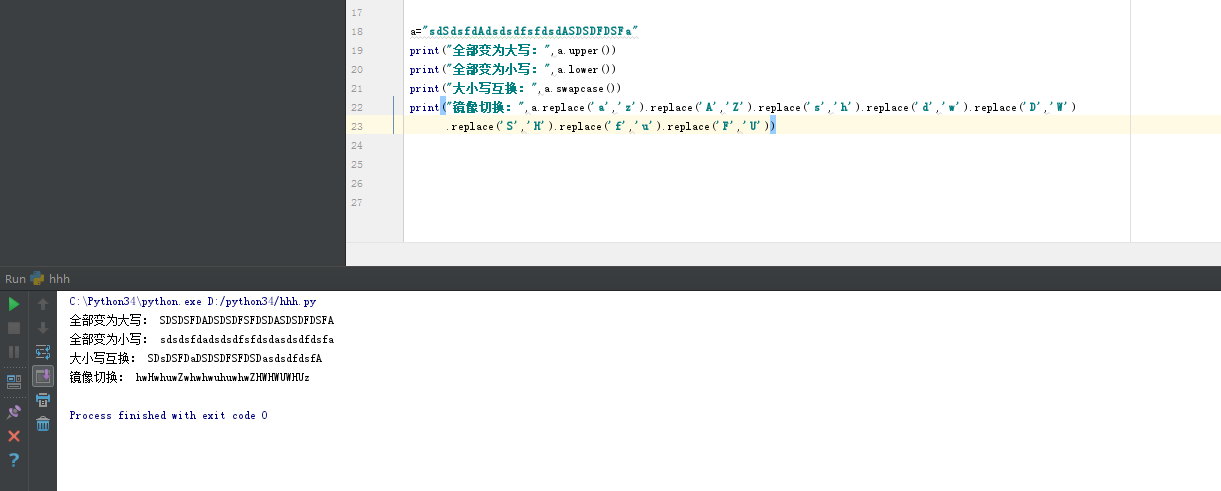Screen dimensions: 1221x491
Task: Click line number 23 in the gutter
Action: [x=357, y=126]
